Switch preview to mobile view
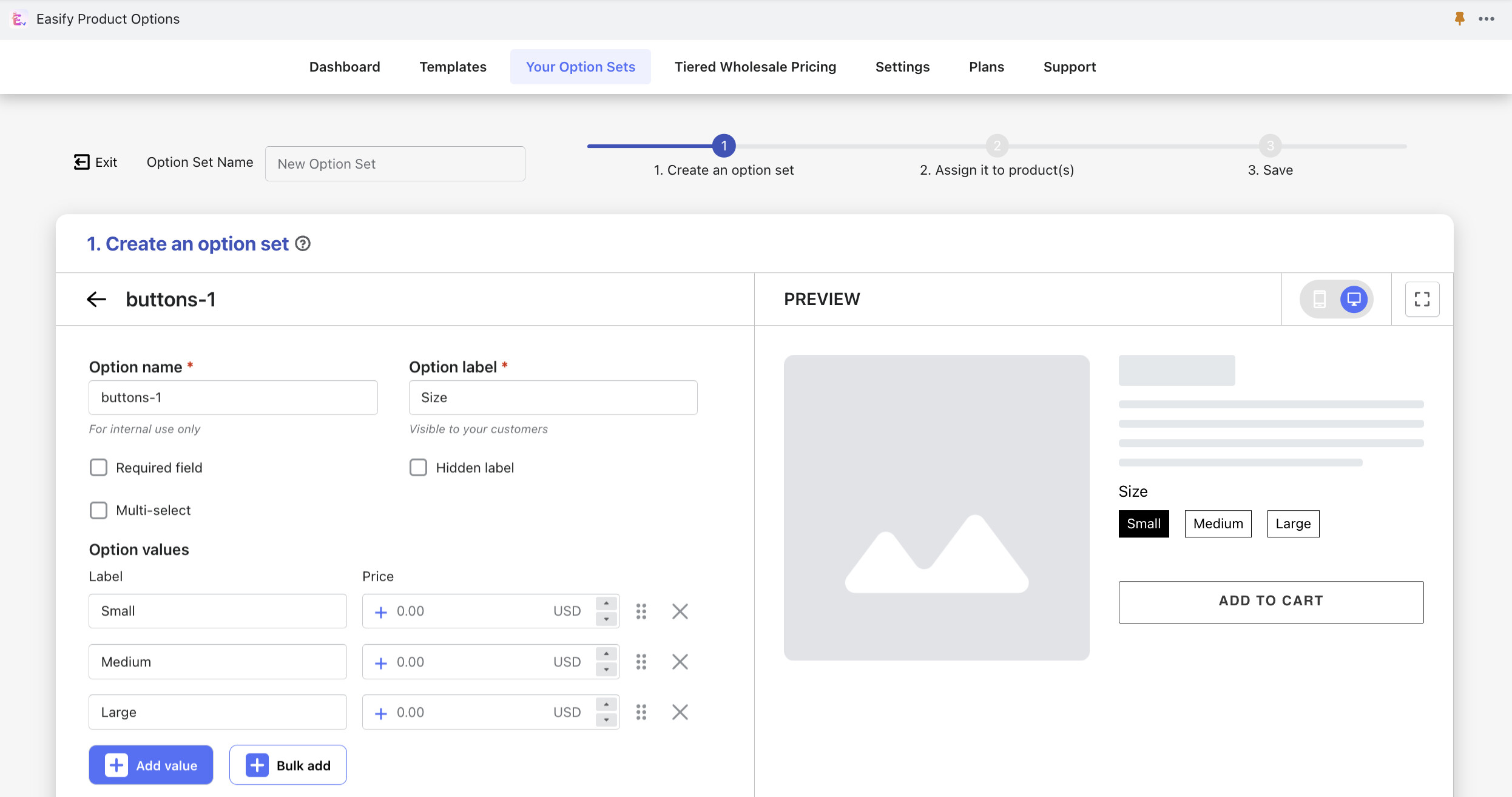1512x797 pixels. [x=1320, y=299]
